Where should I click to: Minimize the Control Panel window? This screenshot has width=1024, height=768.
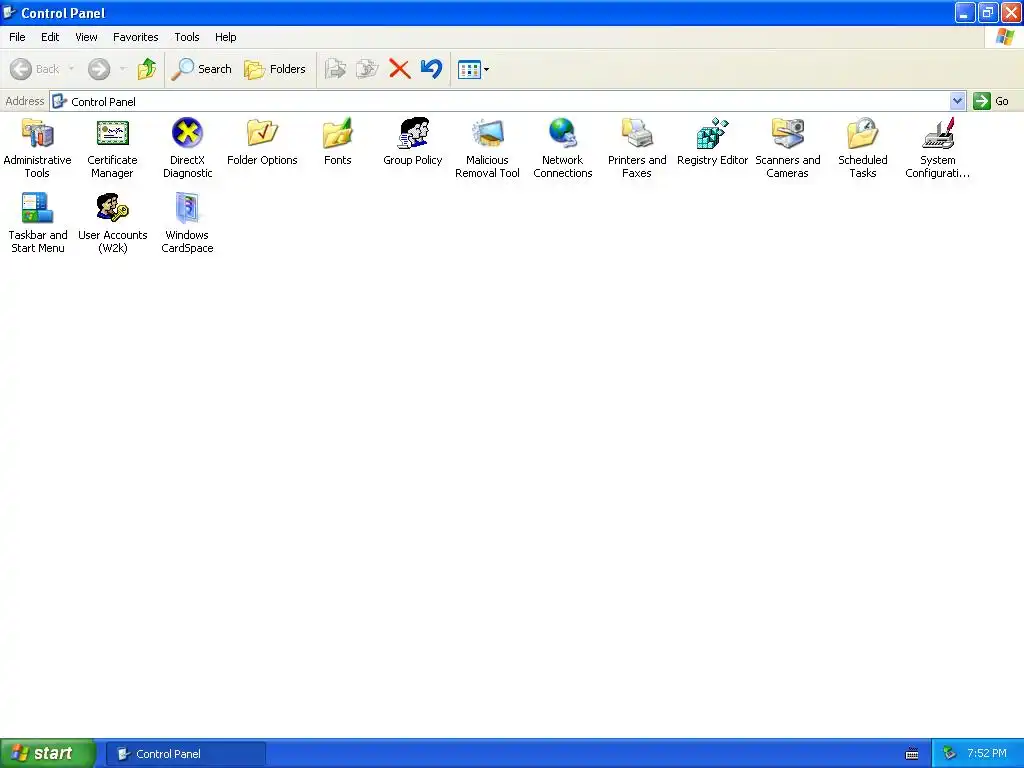(x=965, y=12)
